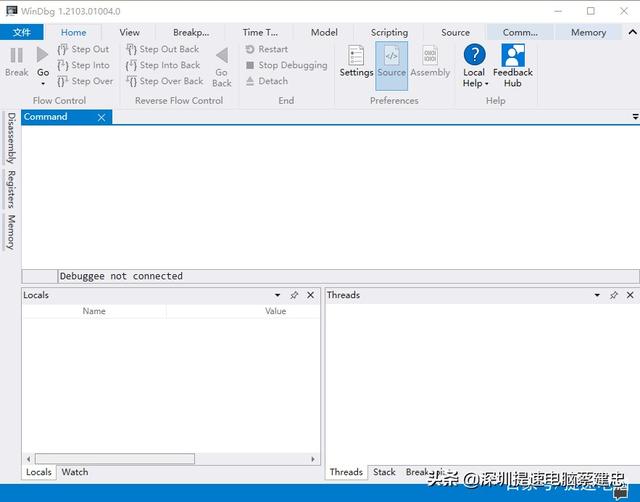Image resolution: width=640 pixels, height=502 pixels.
Task: Open the Go dropdown arrow
Action: pos(43,84)
